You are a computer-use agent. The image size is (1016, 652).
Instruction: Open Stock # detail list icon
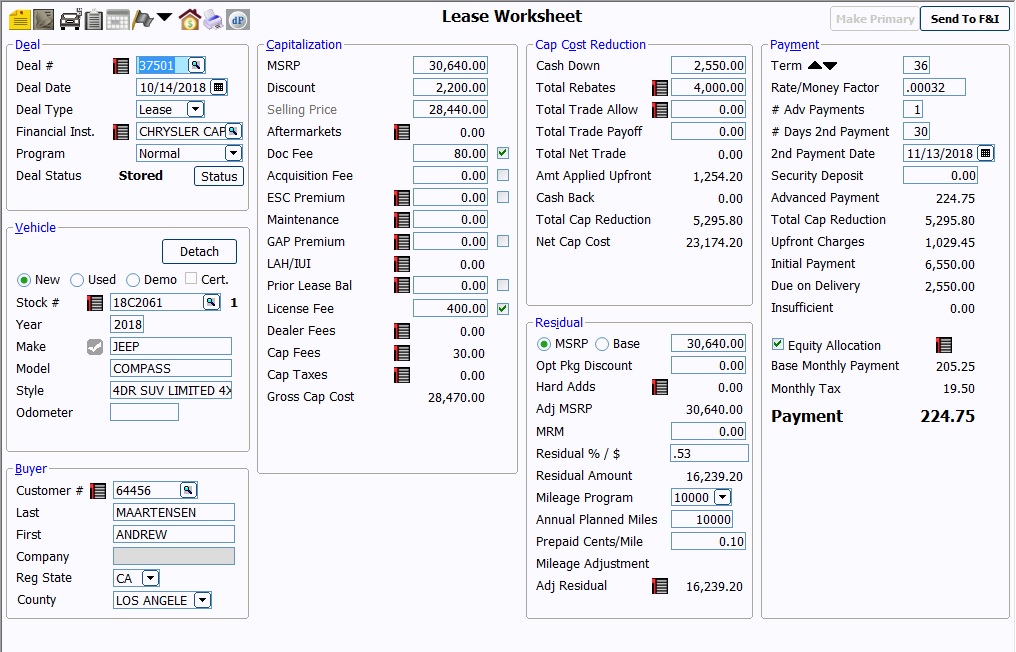click(95, 303)
